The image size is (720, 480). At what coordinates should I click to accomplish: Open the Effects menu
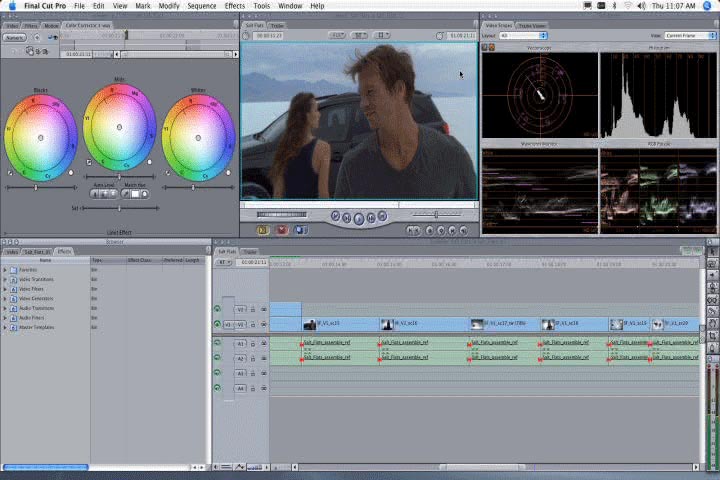point(235,6)
